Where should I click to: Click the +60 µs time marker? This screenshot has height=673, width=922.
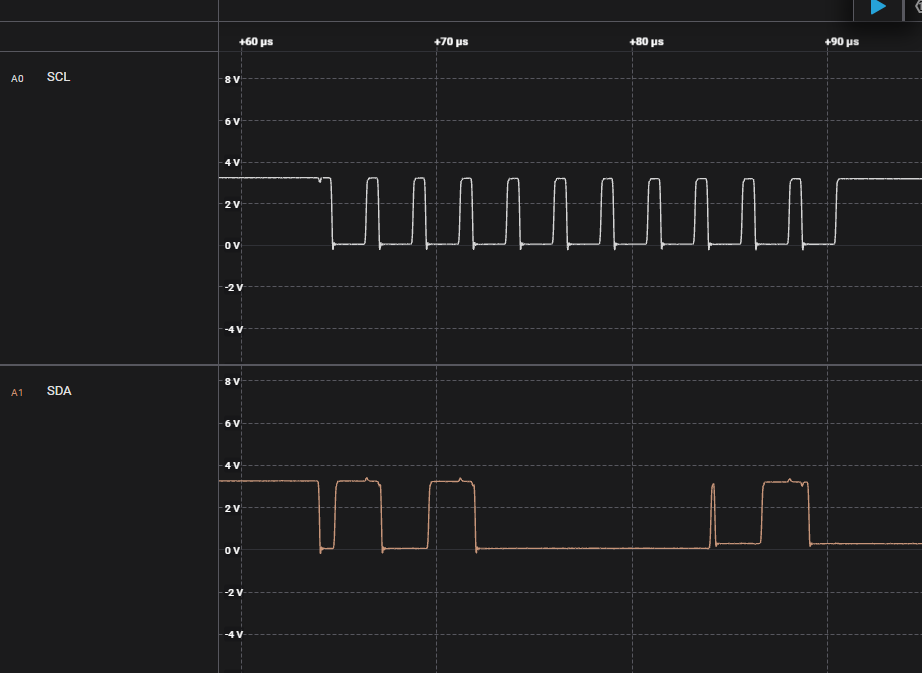[256, 42]
